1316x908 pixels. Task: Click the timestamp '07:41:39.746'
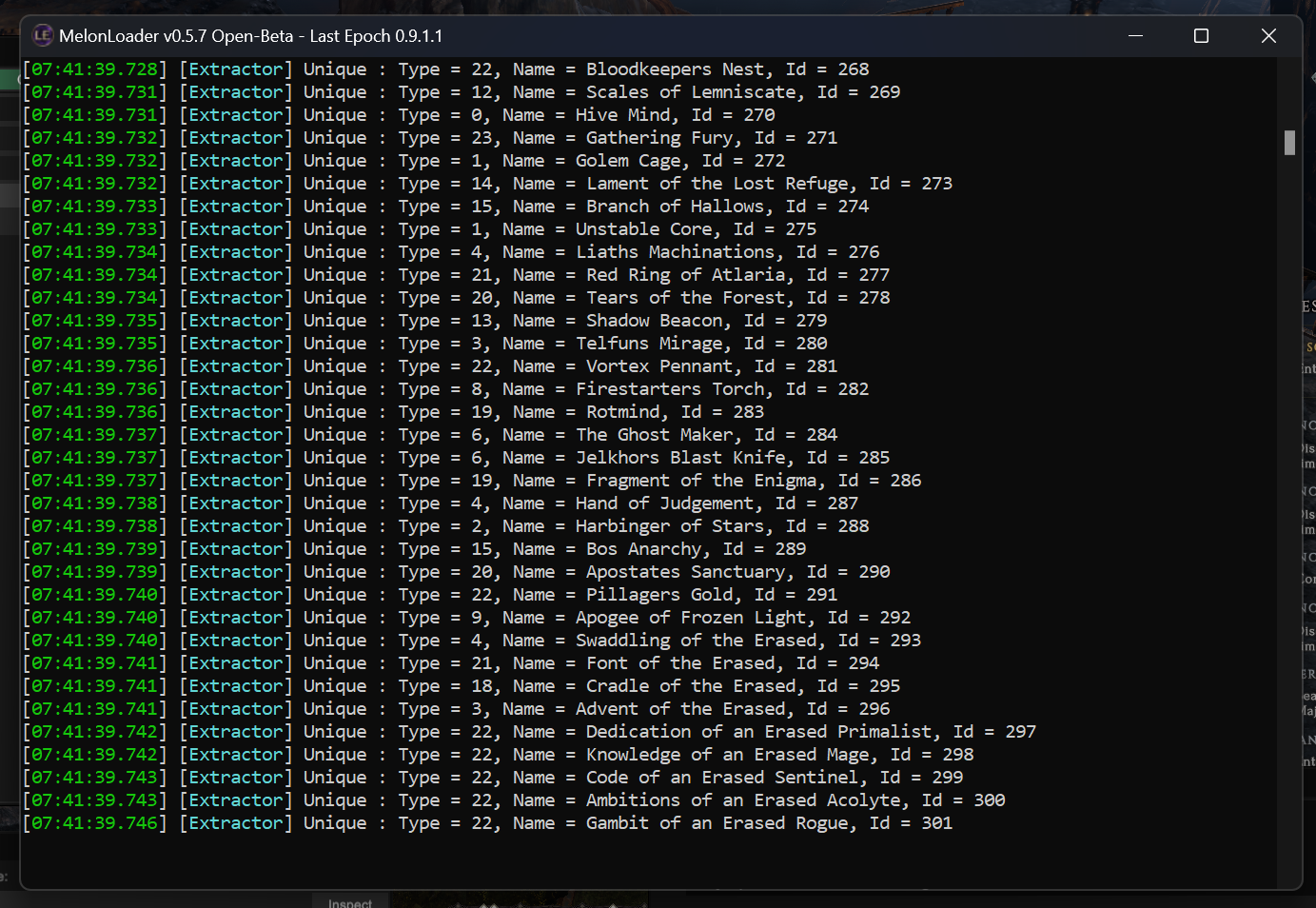pos(95,823)
